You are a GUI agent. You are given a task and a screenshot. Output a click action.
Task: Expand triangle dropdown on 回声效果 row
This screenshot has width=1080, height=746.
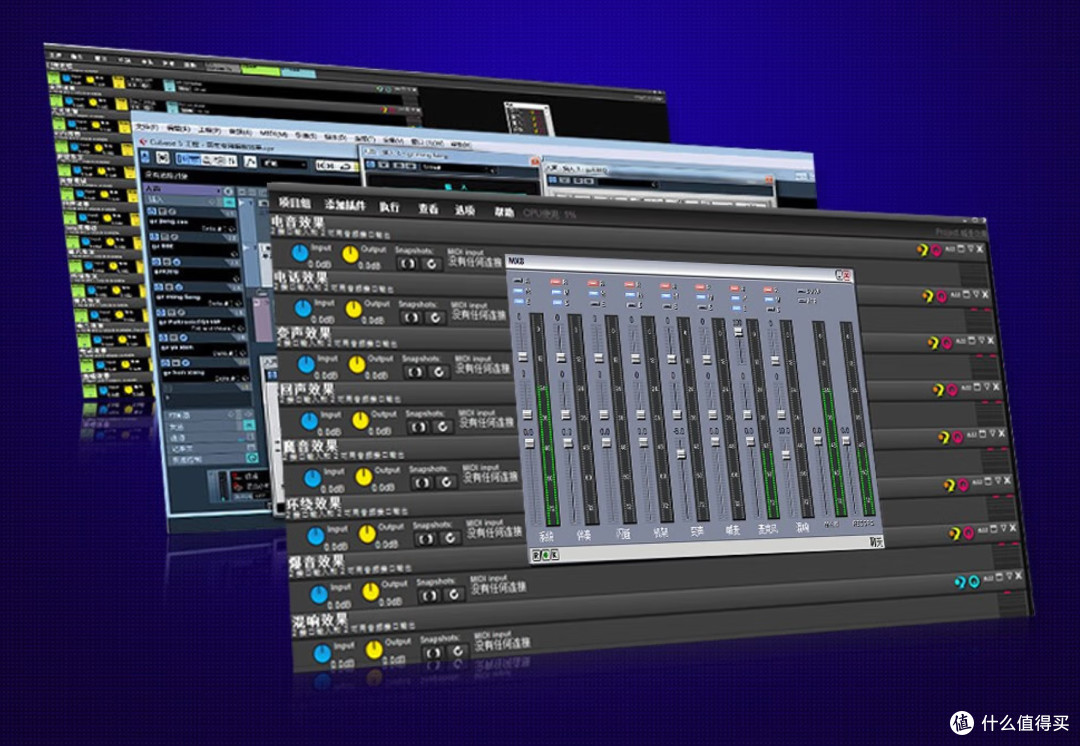[x=988, y=386]
